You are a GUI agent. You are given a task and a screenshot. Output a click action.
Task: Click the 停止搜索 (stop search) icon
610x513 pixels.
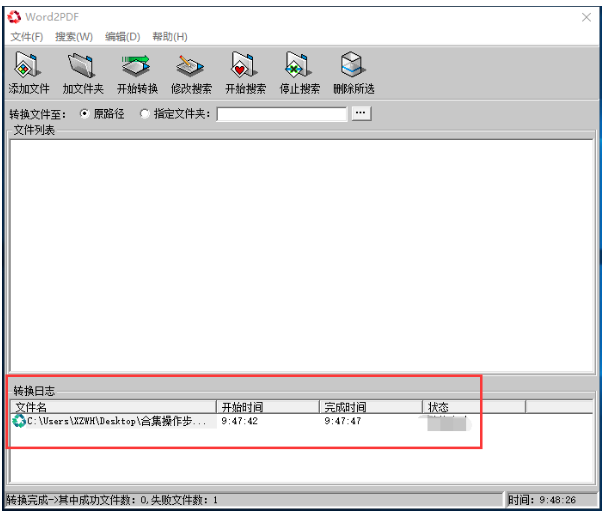[299, 73]
